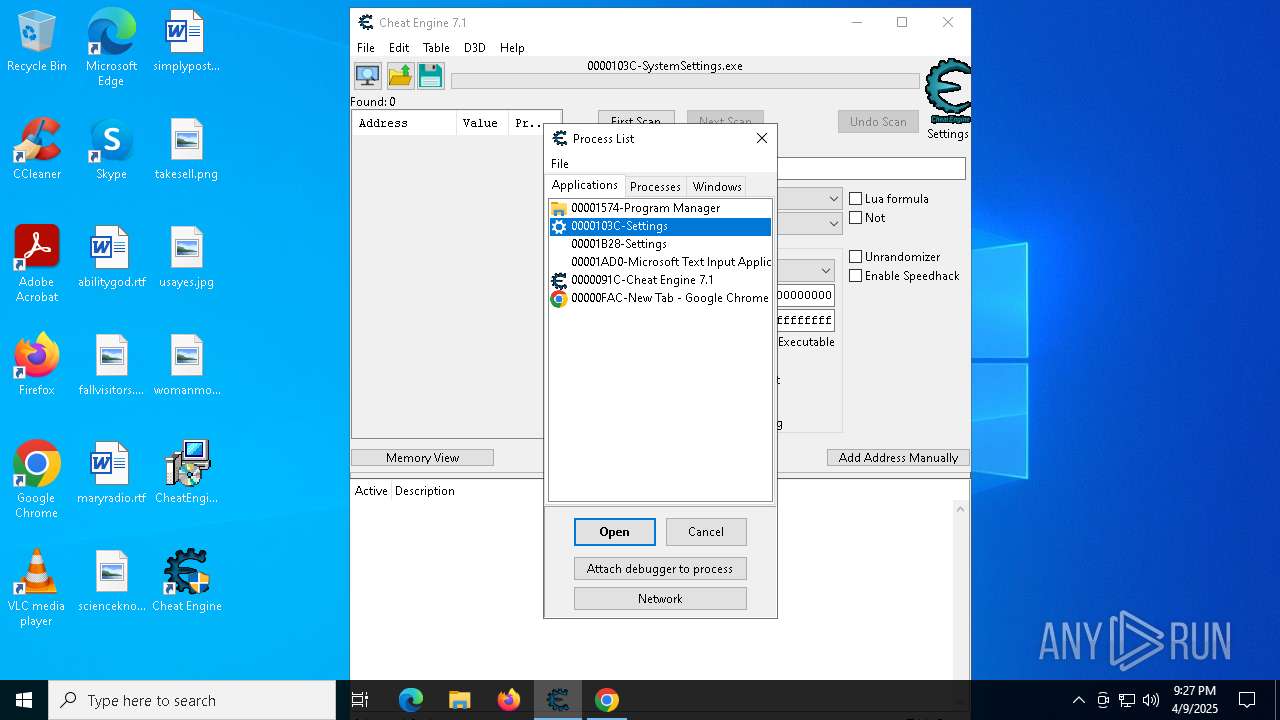This screenshot has height=720, width=1280.
Task: Close the Process List dialog
Action: [x=762, y=138]
